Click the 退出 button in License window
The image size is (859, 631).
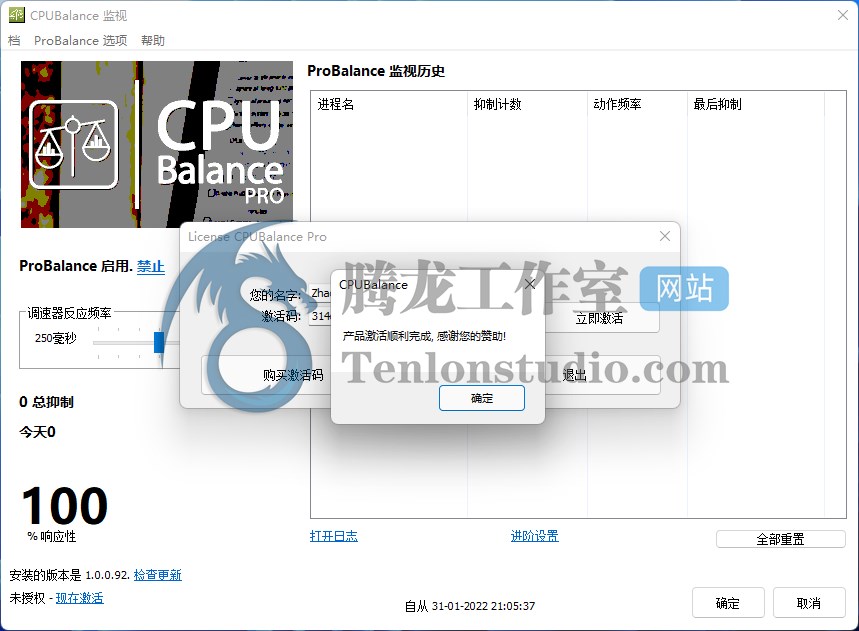click(602, 375)
